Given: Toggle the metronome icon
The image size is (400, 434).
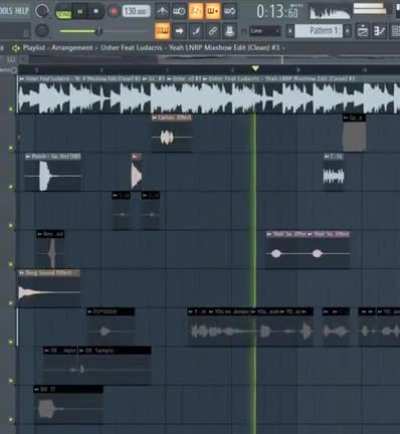Looking at the screenshot, I should (162, 12).
